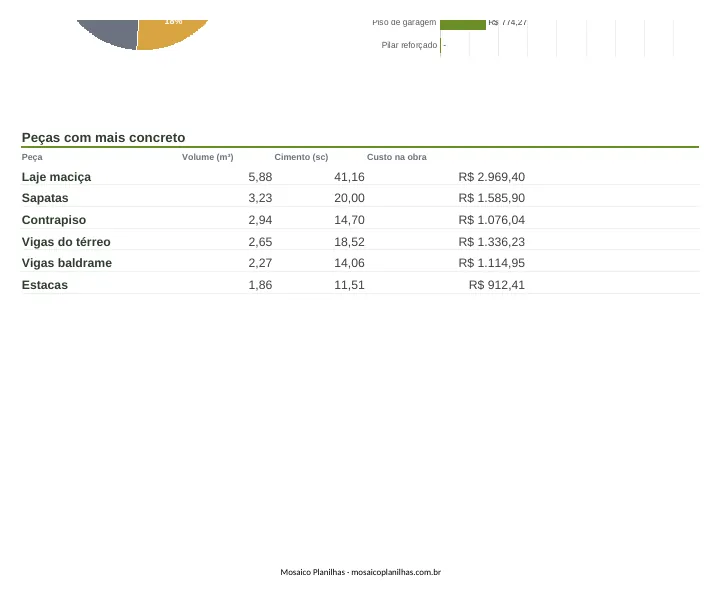Select volume value 5,88
This screenshot has width=719, height=597.
[260, 177]
